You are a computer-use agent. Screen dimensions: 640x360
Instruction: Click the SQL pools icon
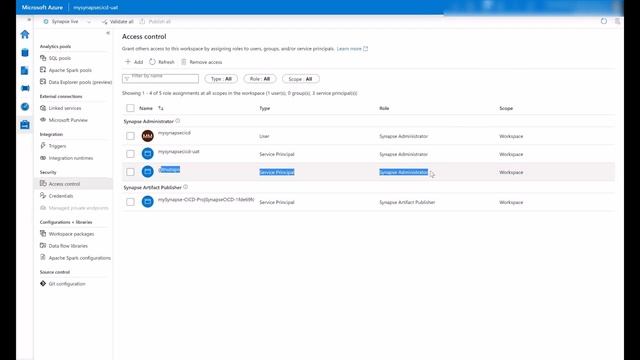pyautogui.click(x=43, y=58)
